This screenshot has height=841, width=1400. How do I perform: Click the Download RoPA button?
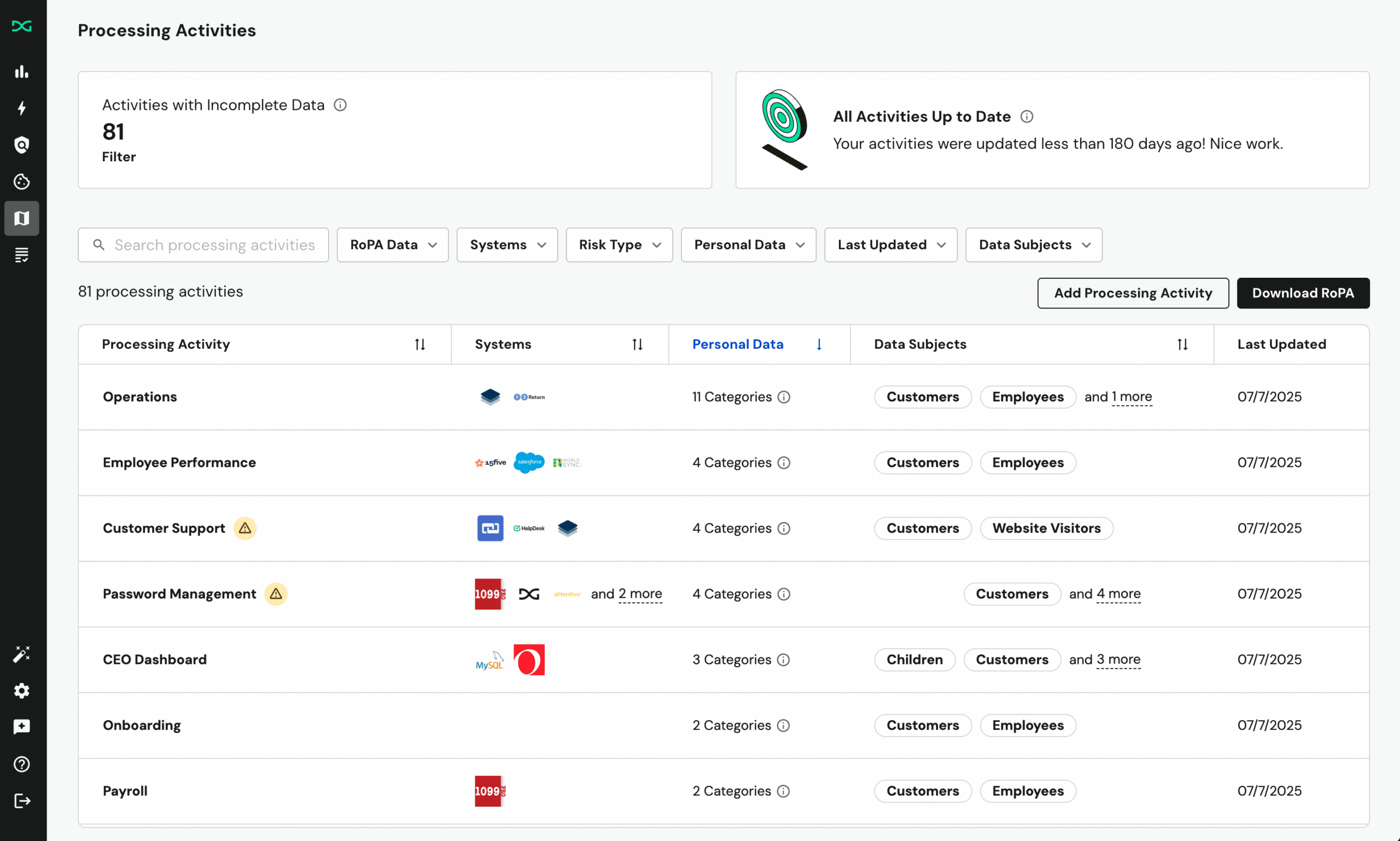[1303, 293]
